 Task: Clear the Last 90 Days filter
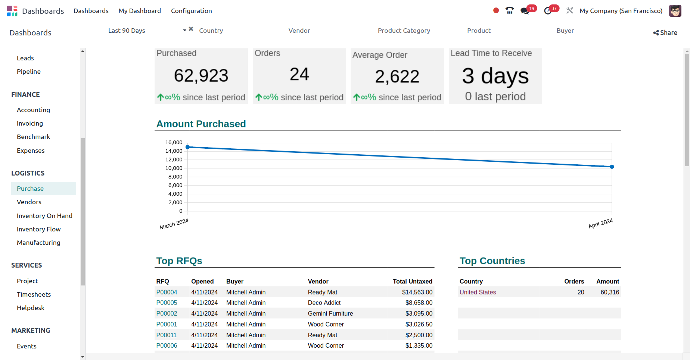pos(191,29)
